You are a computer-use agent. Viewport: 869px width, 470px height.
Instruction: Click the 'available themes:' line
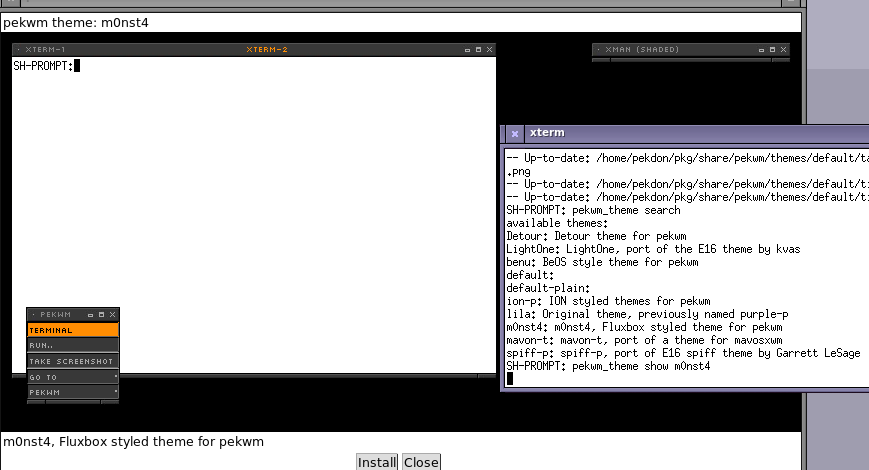coord(557,223)
